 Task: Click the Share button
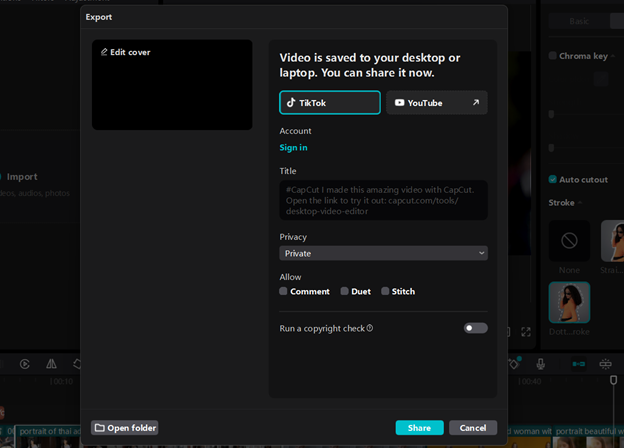[419, 428]
